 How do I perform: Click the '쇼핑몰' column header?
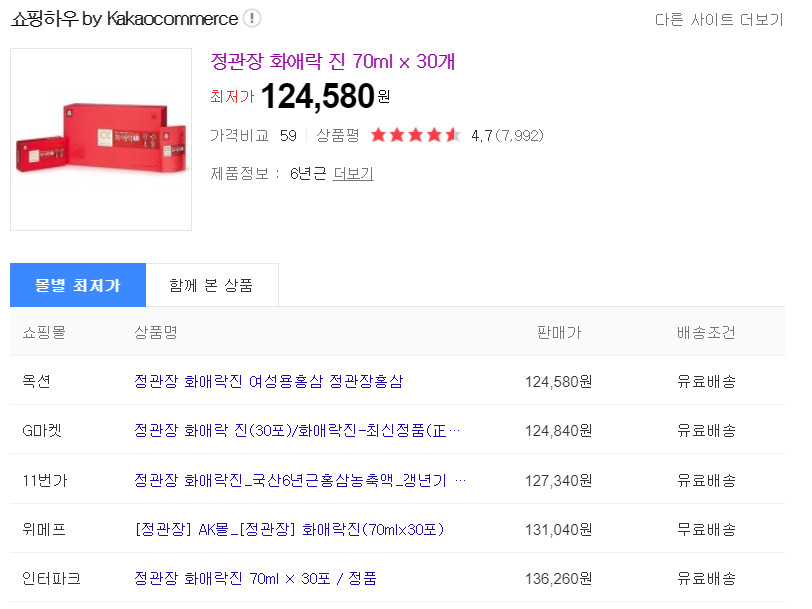click(44, 332)
